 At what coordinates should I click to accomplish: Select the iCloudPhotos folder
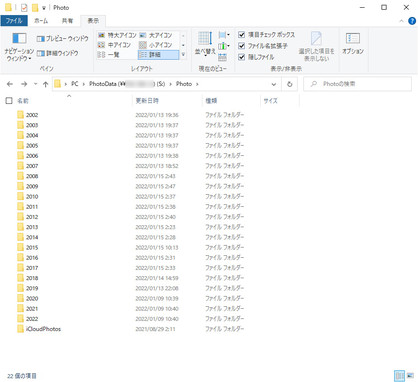[43, 329]
